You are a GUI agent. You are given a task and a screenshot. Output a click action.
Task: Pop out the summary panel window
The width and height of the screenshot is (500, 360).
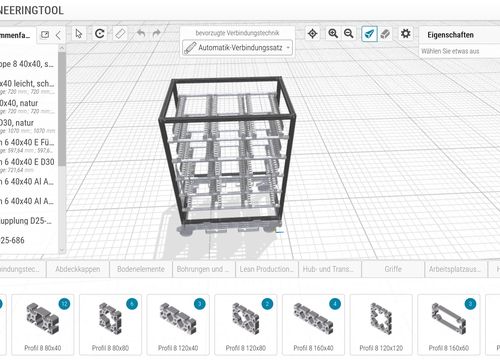pyautogui.click(x=45, y=35)
